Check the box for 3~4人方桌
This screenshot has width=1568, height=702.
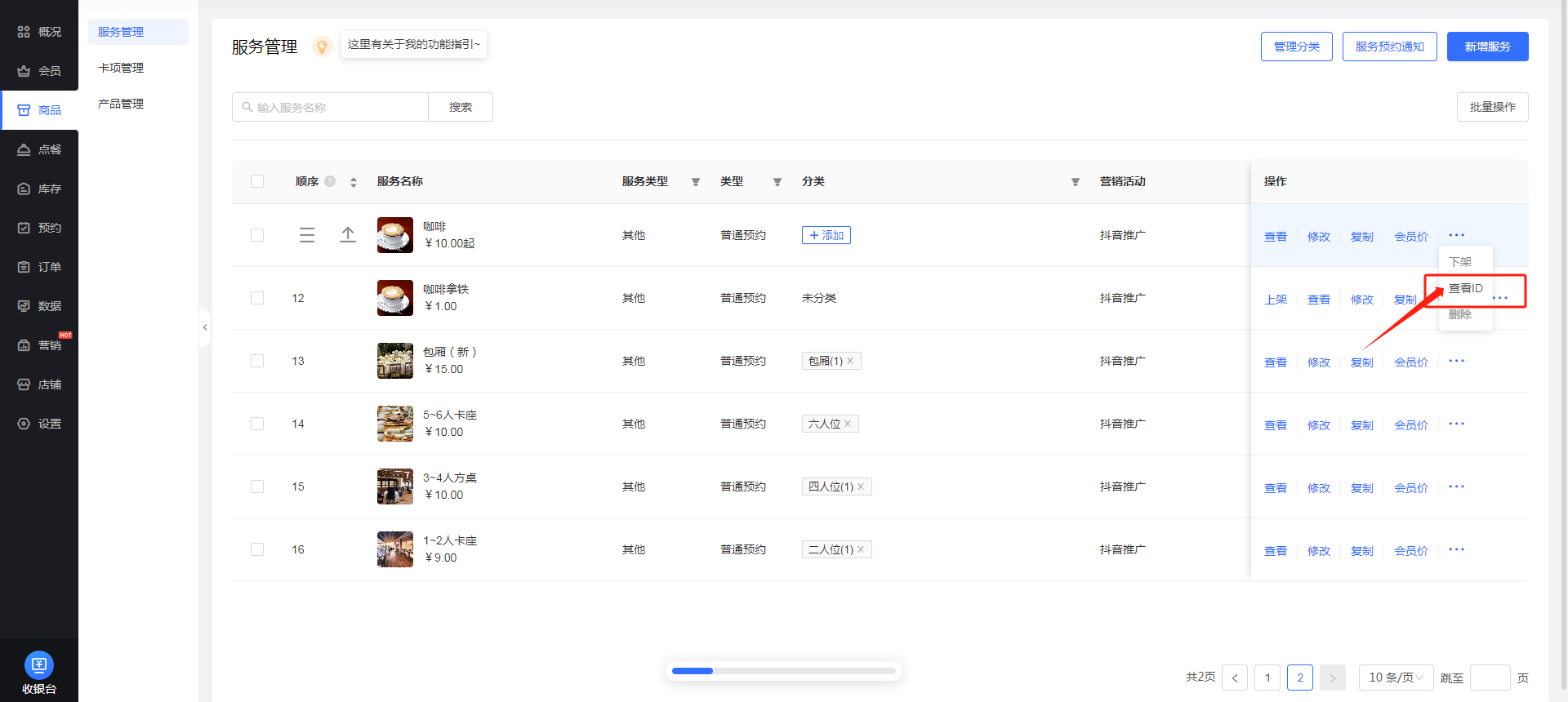tap(257, 487)
